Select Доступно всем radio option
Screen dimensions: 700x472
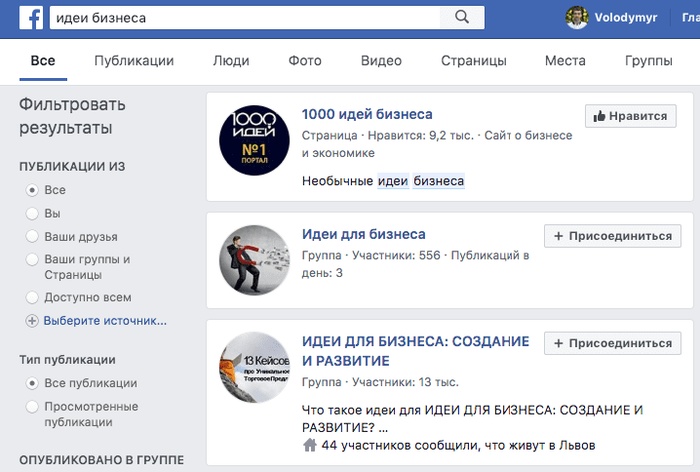32,297
